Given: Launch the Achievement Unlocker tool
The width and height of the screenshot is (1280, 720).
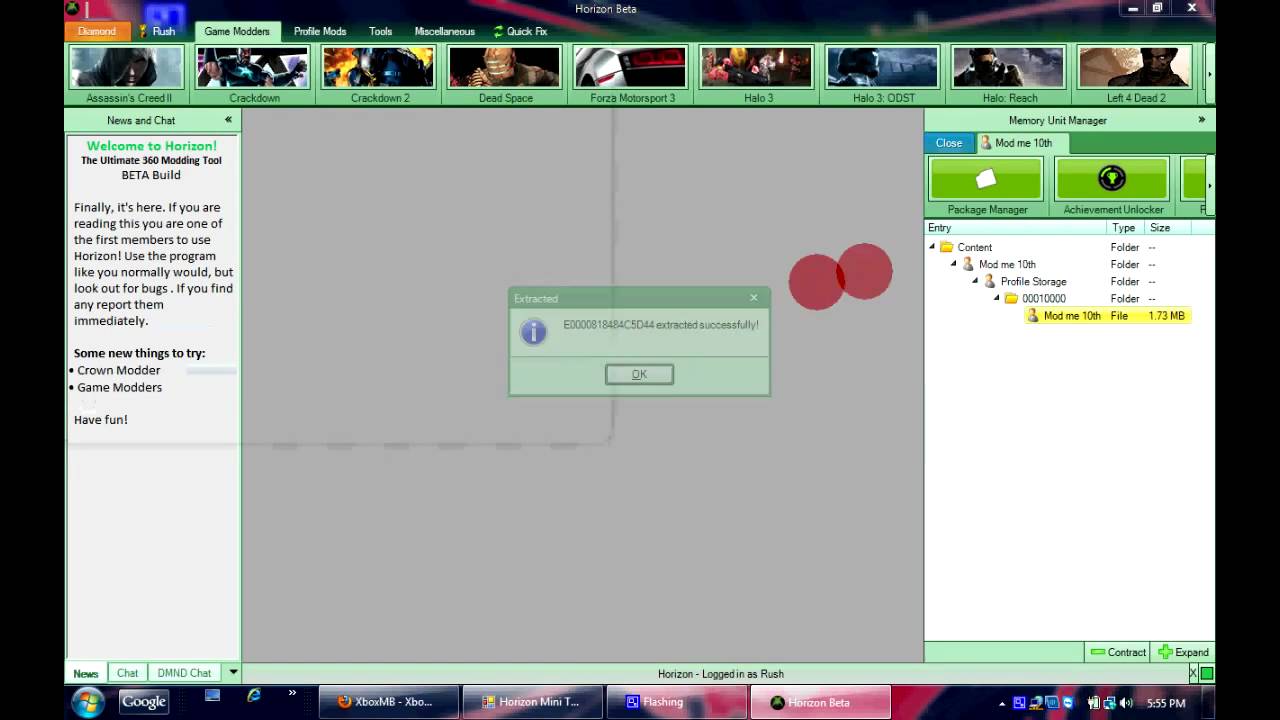Looking at the screenshot, I should pos(1113,186).
